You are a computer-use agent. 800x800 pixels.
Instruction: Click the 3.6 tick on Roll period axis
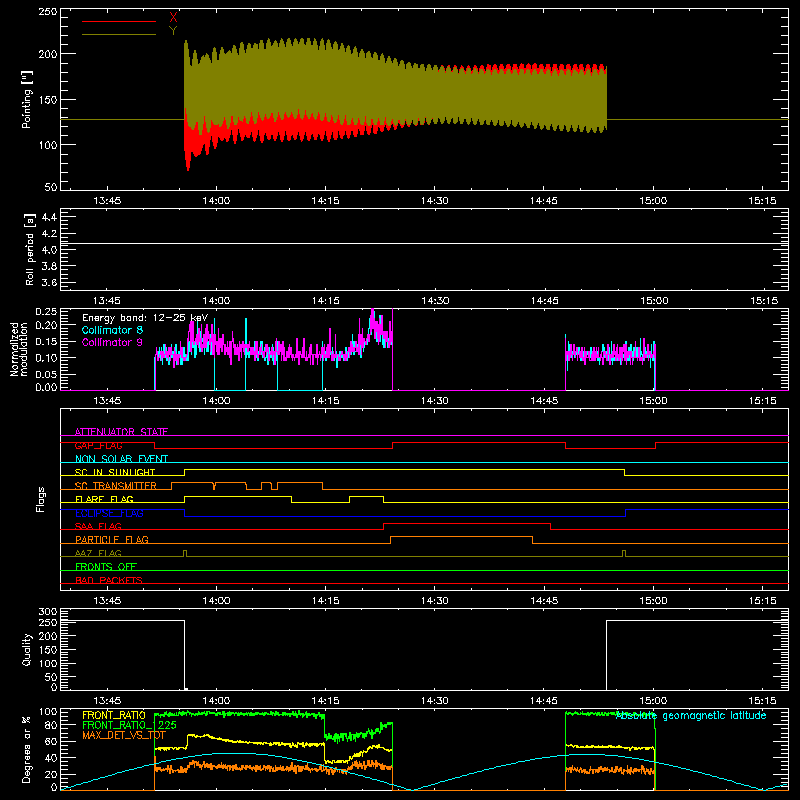click(49, 283)
